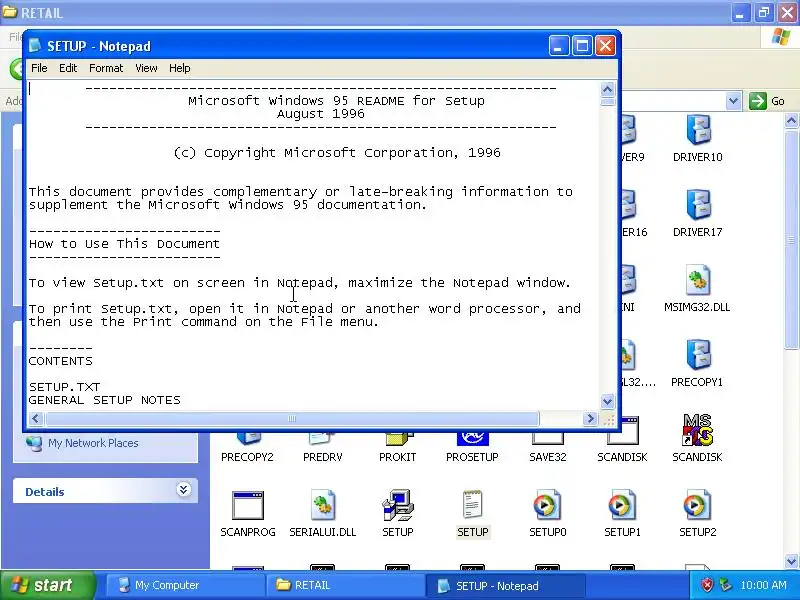800x600 pixels.
Task: Click the RETAIL window vertical scroll thumb
Action: [791, 239]
